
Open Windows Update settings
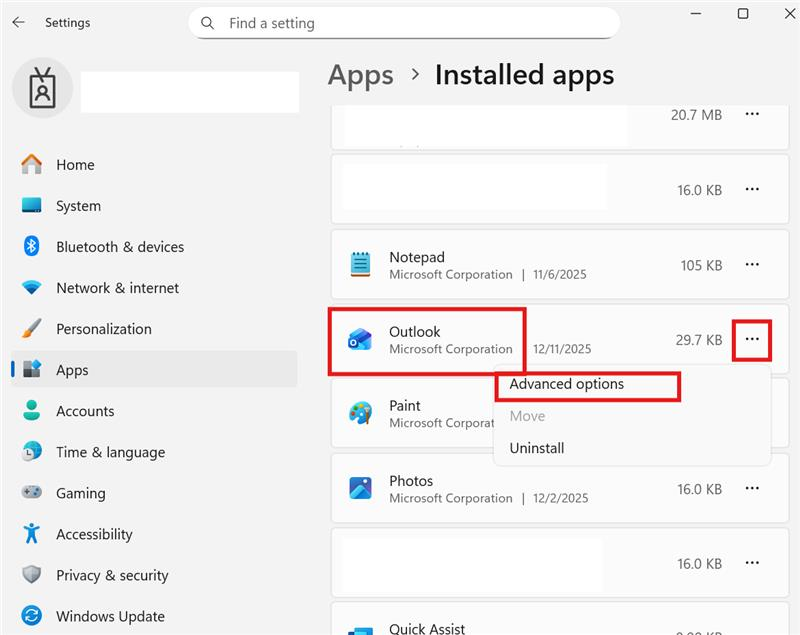154,616
